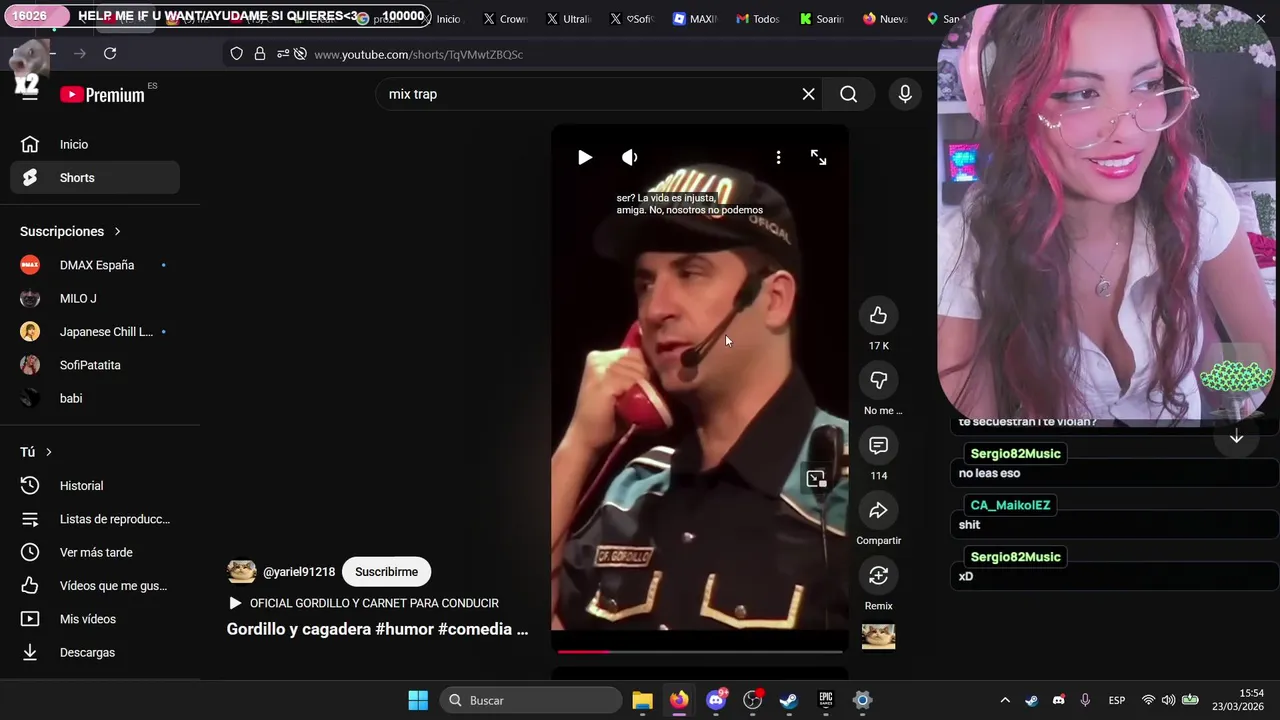Viewport: 1280px width, 720px height.
Task: Open the babi channel
Action: tap(95, 398)
